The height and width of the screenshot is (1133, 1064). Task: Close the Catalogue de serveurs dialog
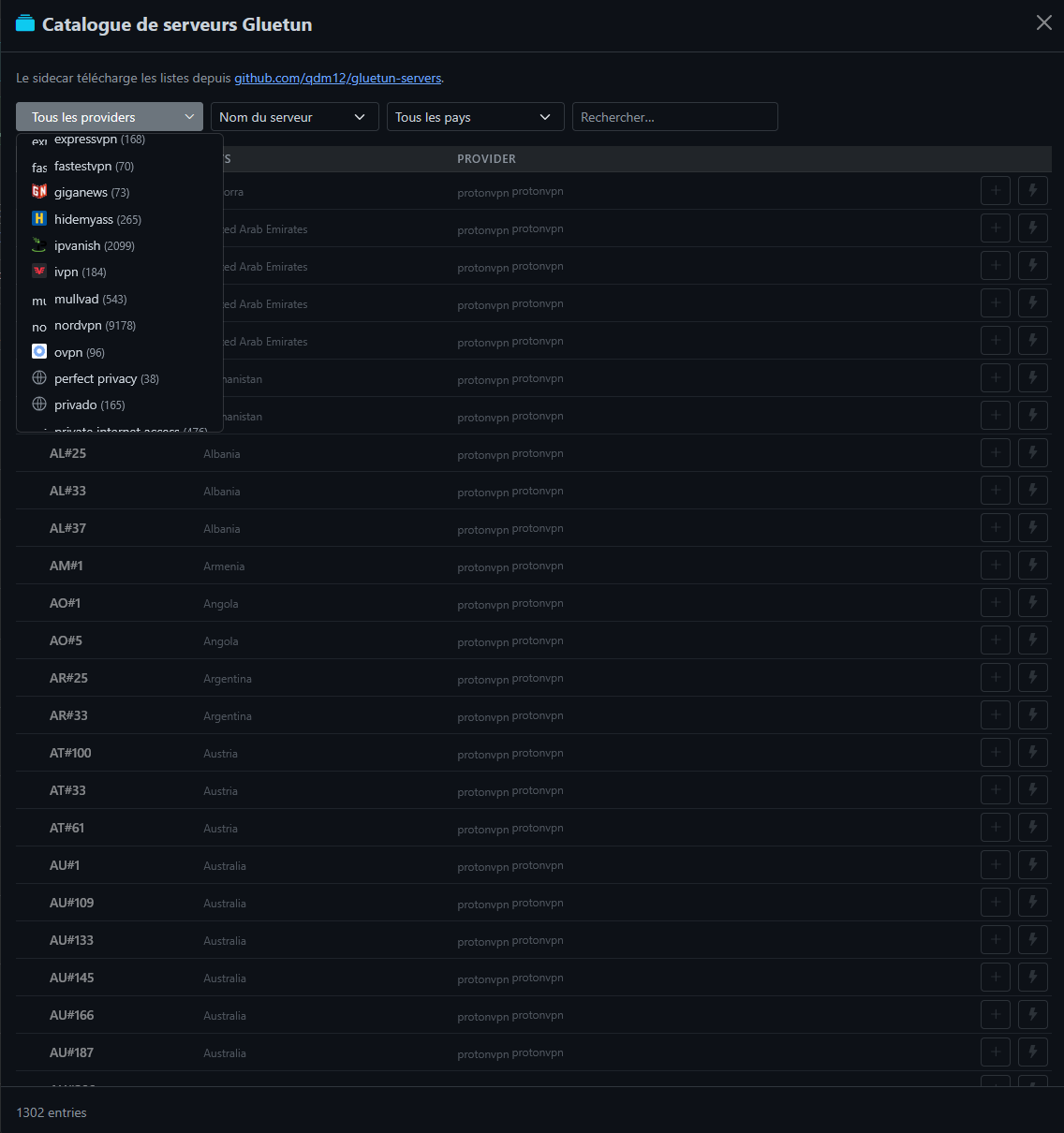click(x=1044, y=22)
